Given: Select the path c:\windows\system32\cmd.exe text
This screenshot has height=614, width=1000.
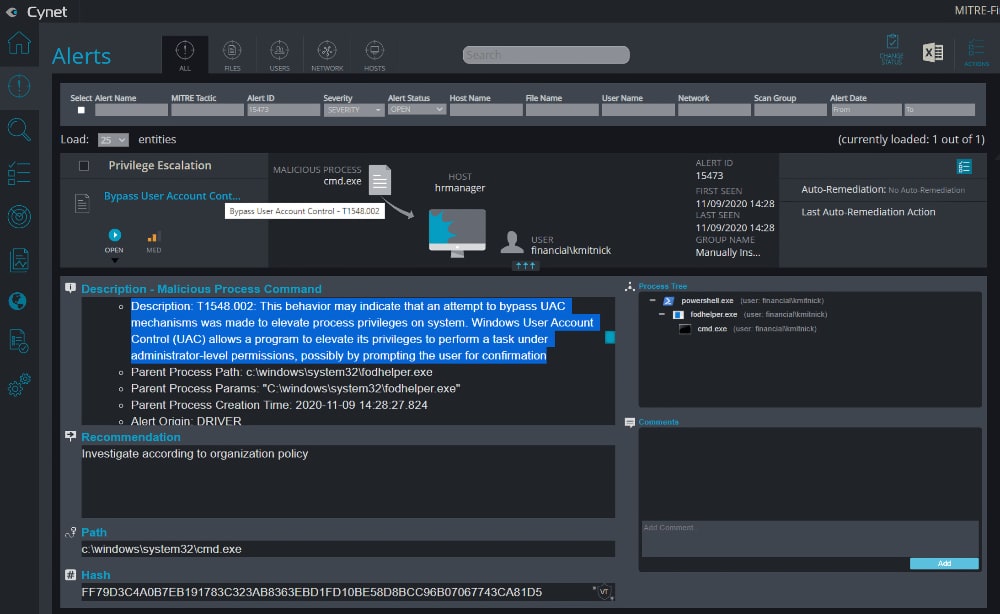Looking at the screenshot, I should 161,549.
